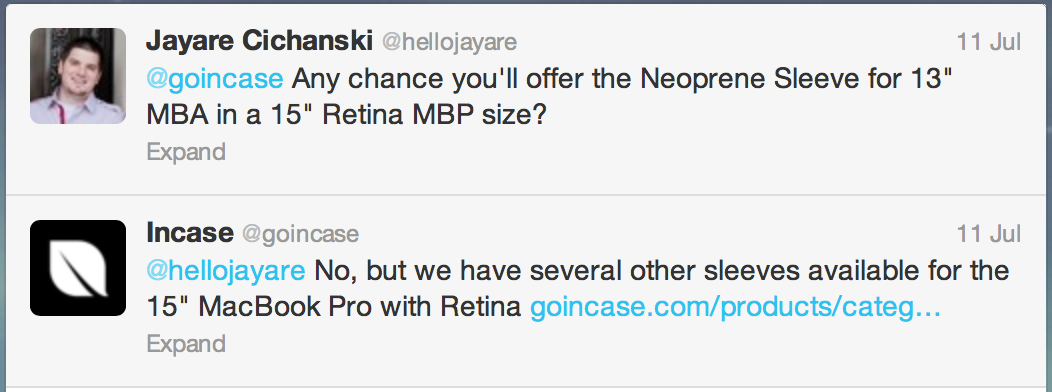Click the Incase leaf logo avatar
This screenshot has width=1052, height=392.
[x=78, y=268]
